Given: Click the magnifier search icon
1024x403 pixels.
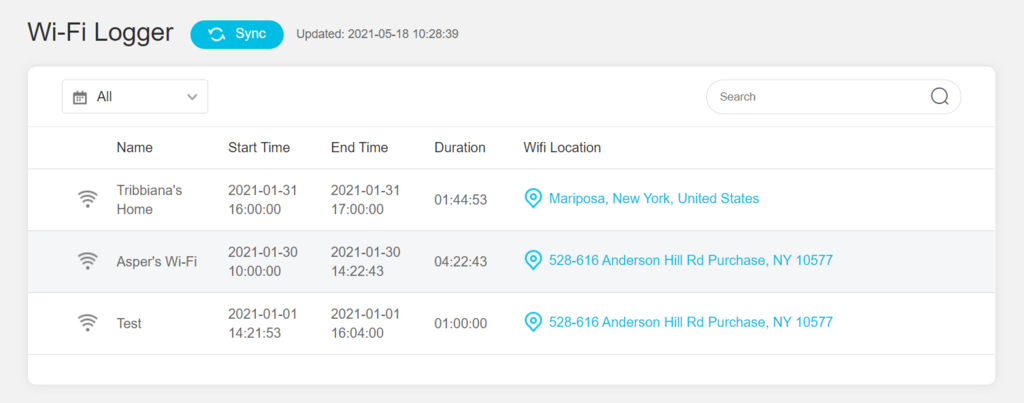Looking at the screenshot, I should 939,97.
